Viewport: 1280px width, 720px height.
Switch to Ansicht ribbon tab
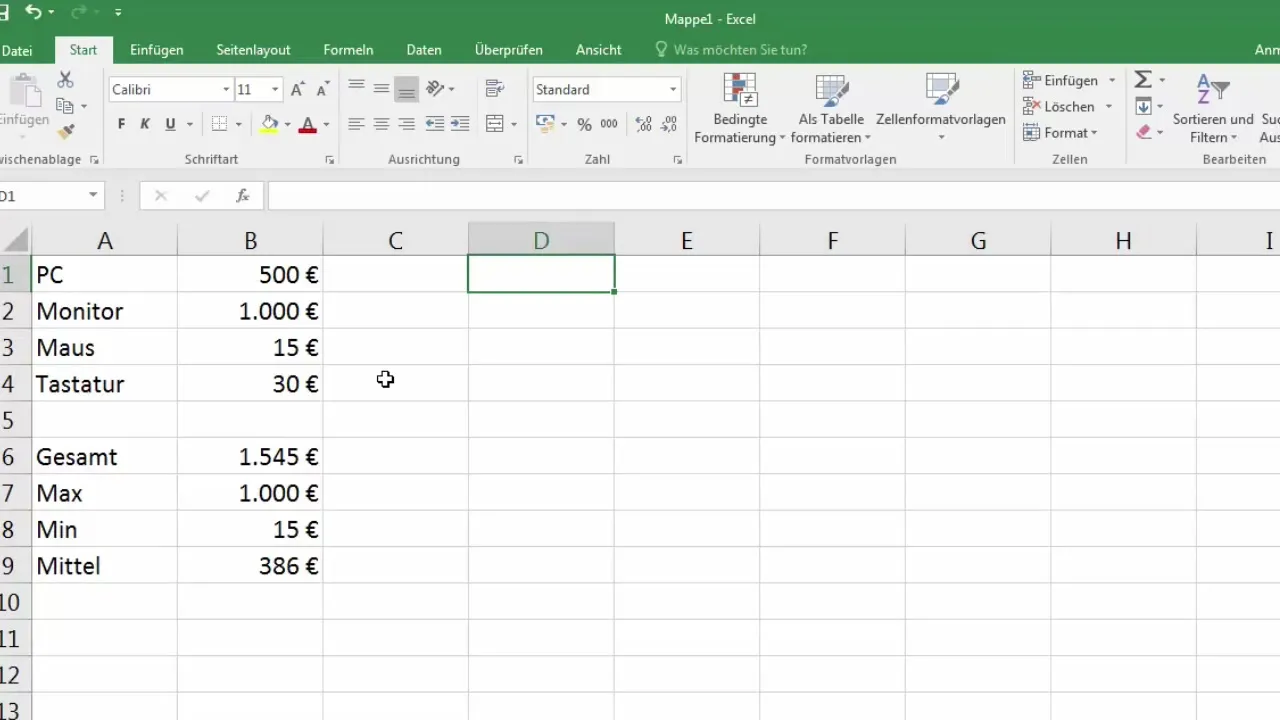tap(598, 49)
